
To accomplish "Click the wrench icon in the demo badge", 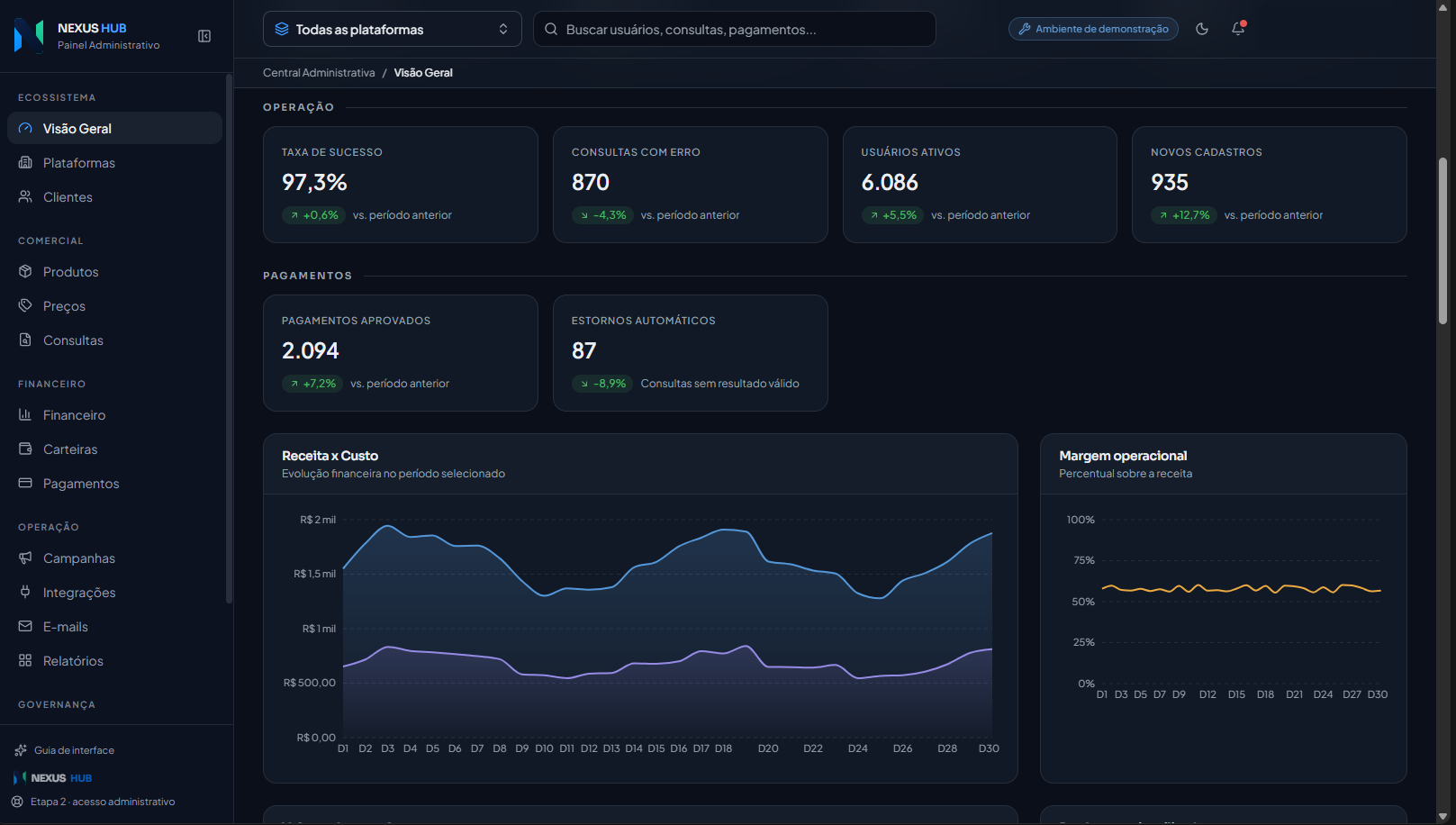I will [x=1025, y=30].
